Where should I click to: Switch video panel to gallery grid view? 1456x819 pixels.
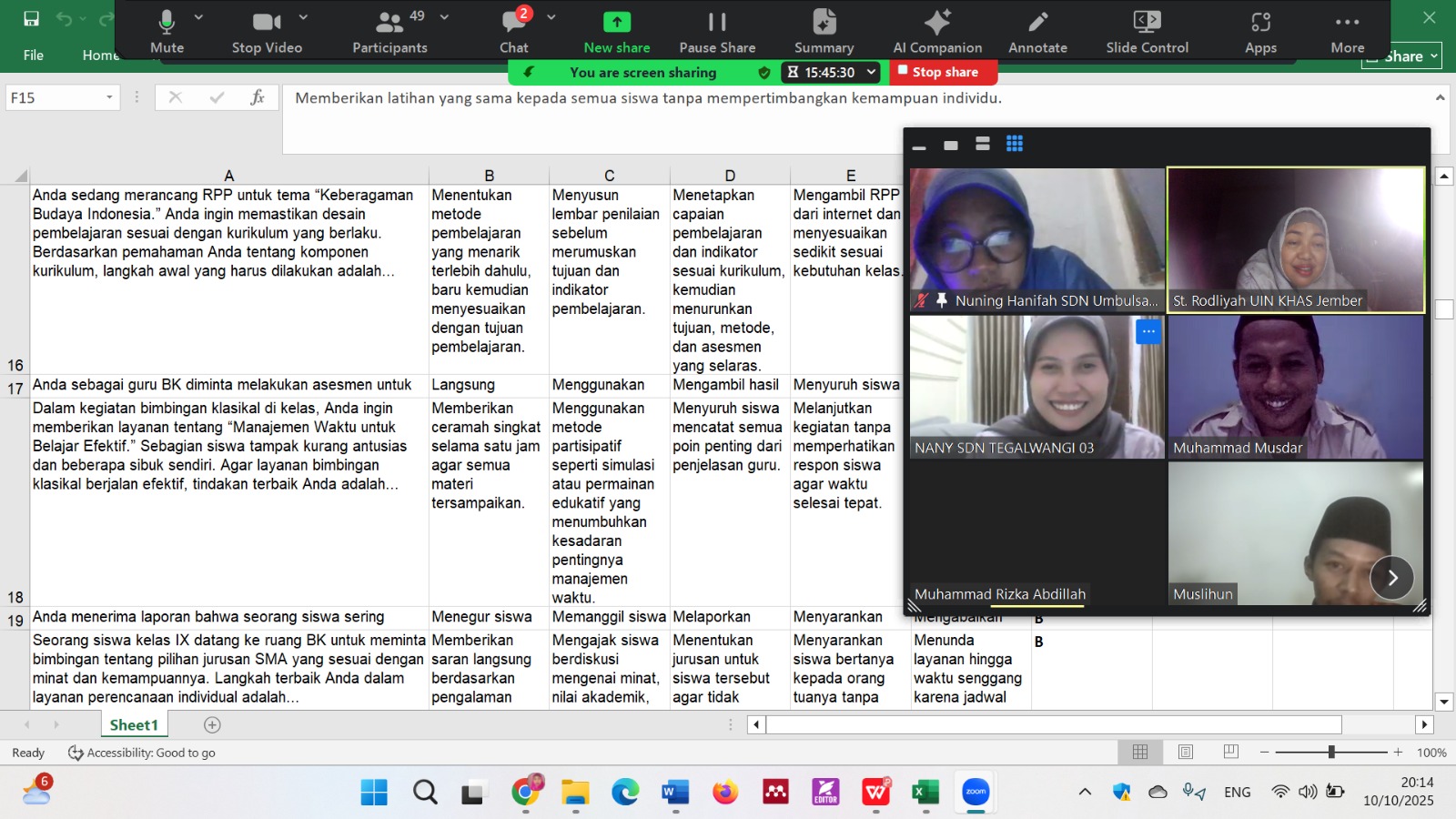pos(1015,144)
